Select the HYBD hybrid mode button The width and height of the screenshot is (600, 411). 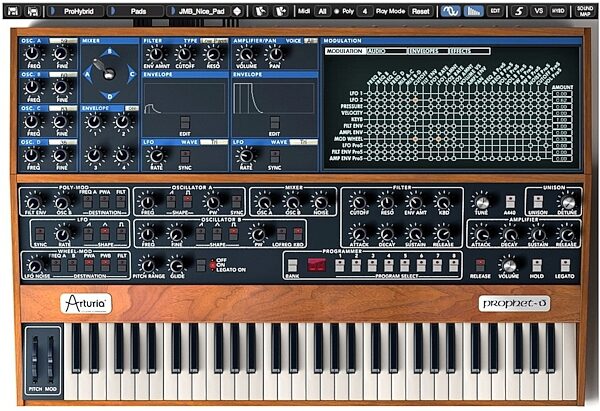(558, 11)
